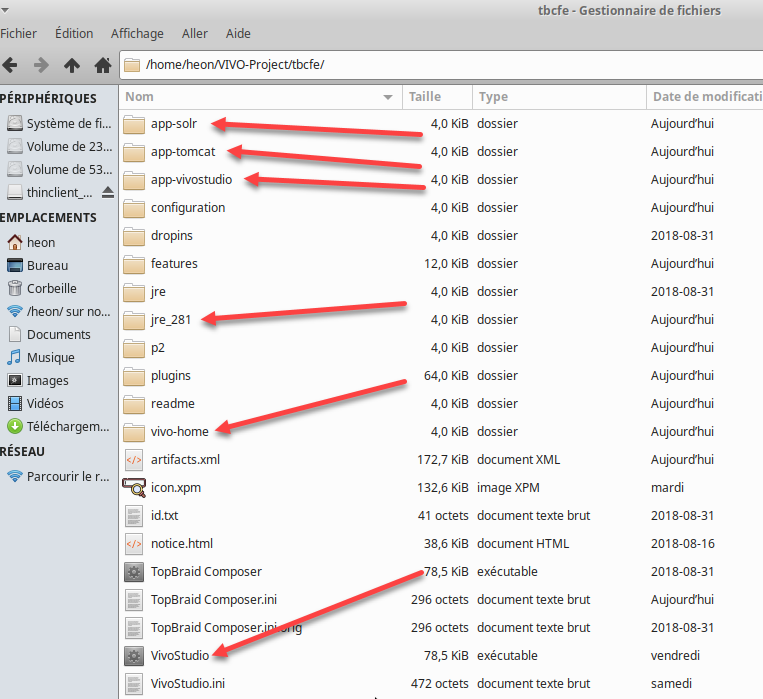Select the plugins folder icon
763x699 pixels.
(134, 376)
